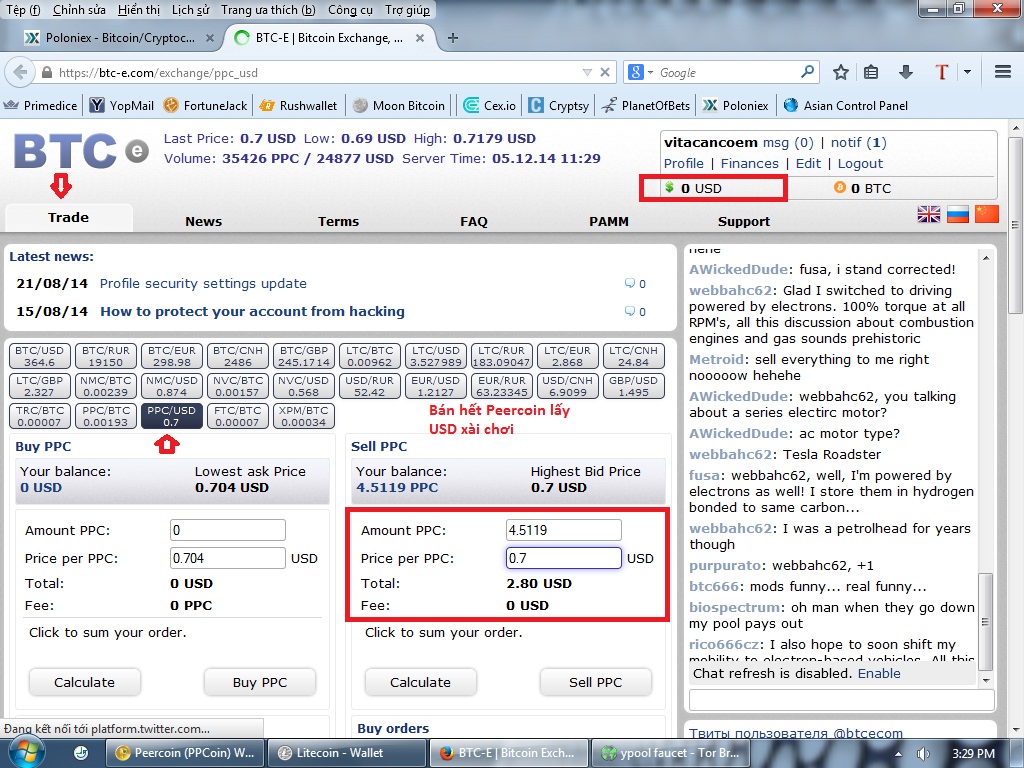The height and width of the screenshot is (768, 1024).
Task: Open the Windows Start button
Action: 26,754
